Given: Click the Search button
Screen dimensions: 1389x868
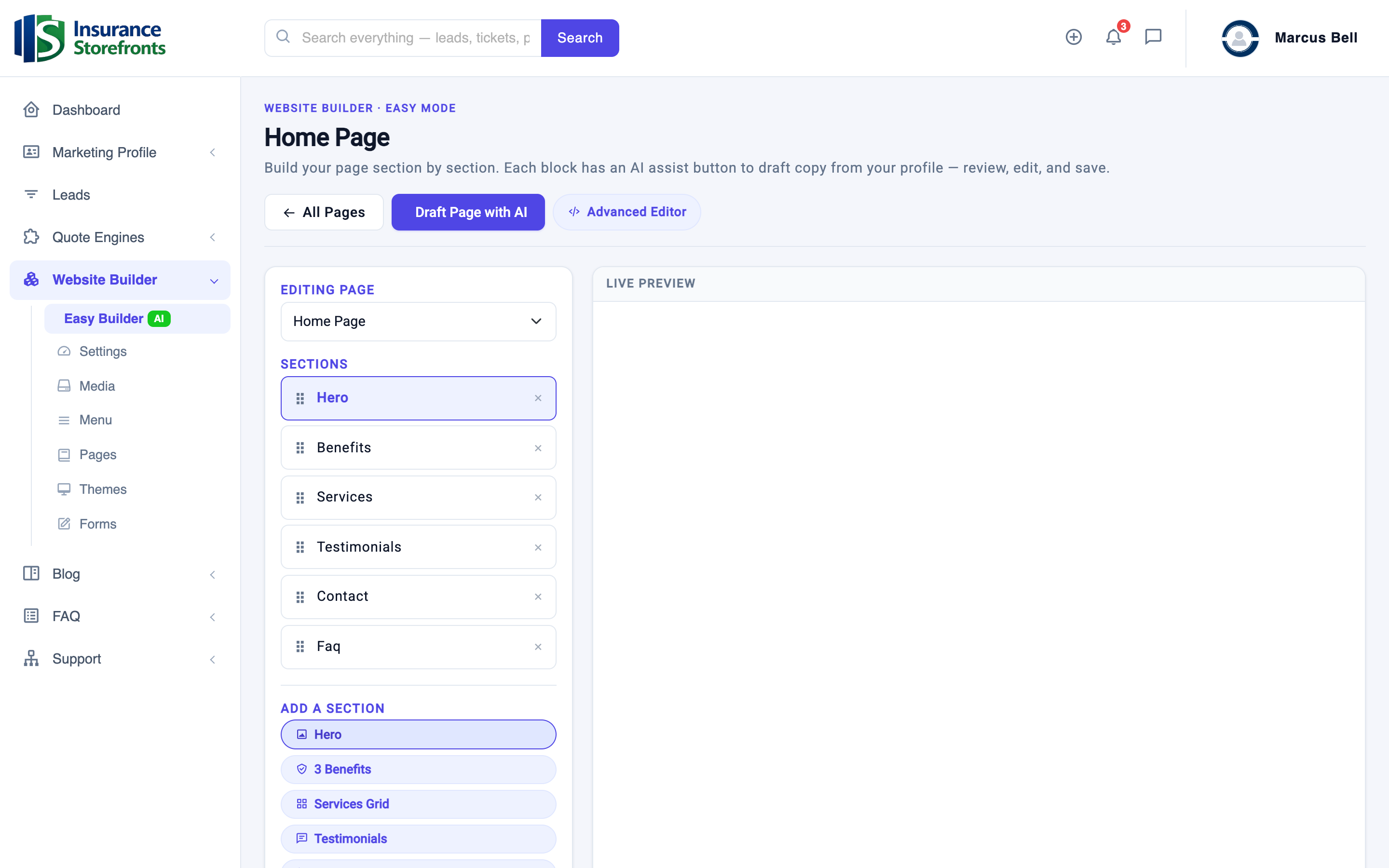Looking at the screenshot, I should coord(580,38).
